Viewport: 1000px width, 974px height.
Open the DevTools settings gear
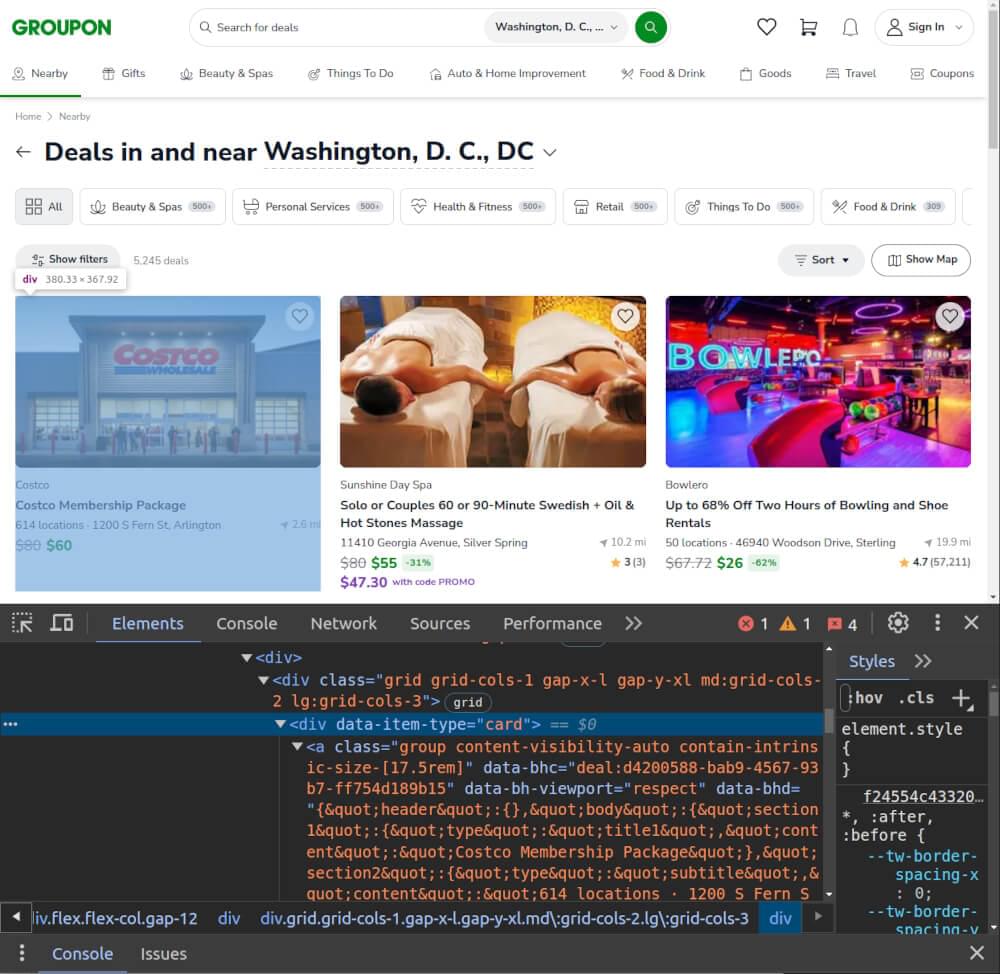[x=898, y=622]
